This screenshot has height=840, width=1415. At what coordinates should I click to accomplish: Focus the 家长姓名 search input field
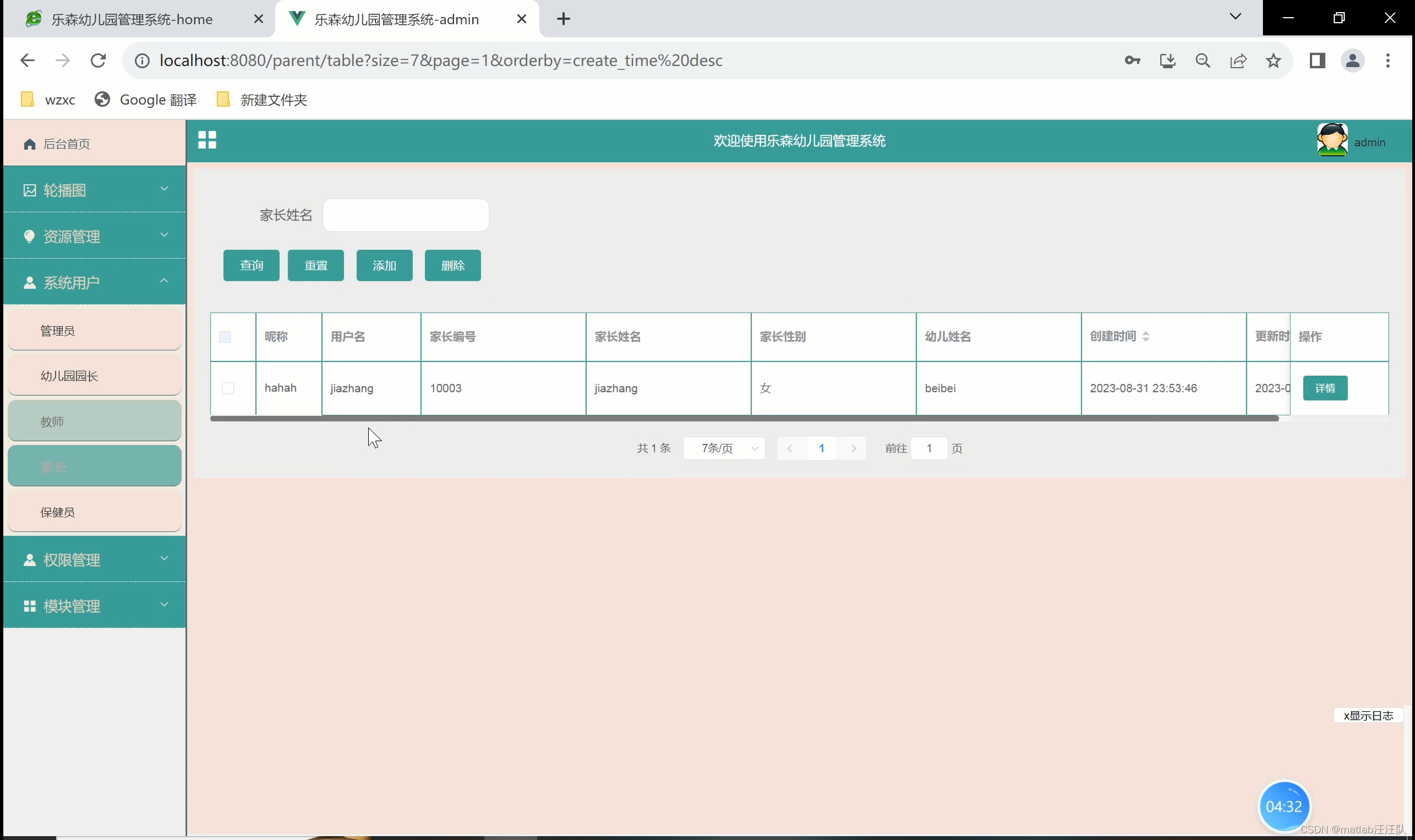point(405,215)
